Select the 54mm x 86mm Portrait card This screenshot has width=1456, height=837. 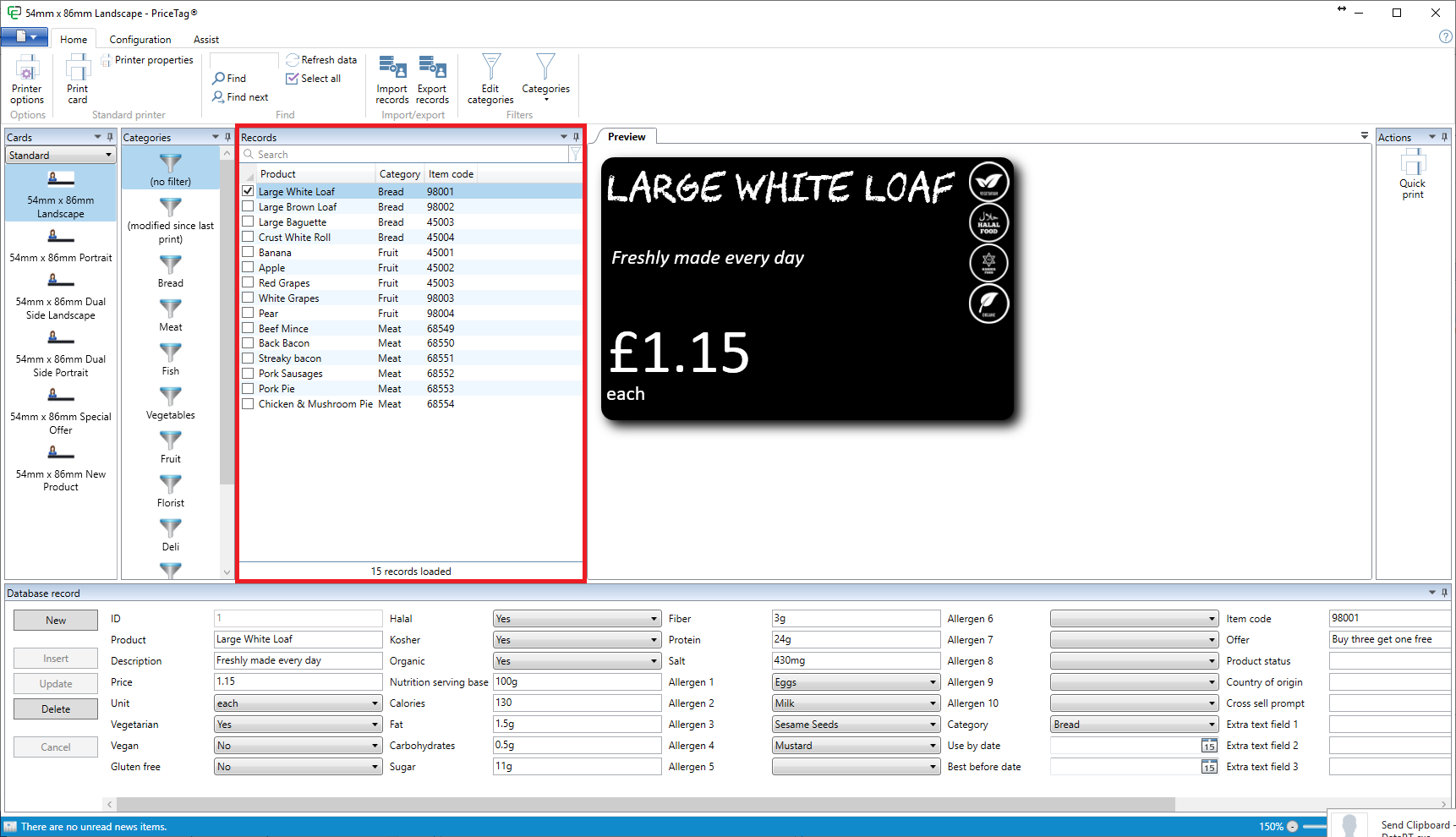[61, 246]
